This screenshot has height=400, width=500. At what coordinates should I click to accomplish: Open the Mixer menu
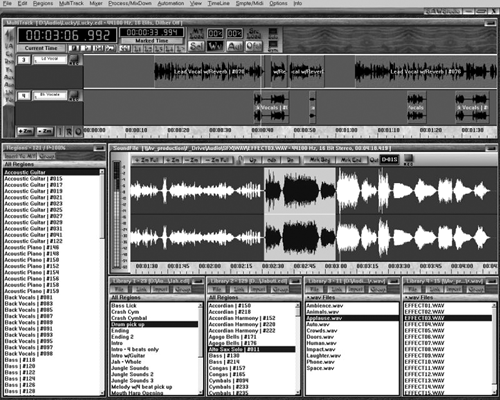coord(96,3)
